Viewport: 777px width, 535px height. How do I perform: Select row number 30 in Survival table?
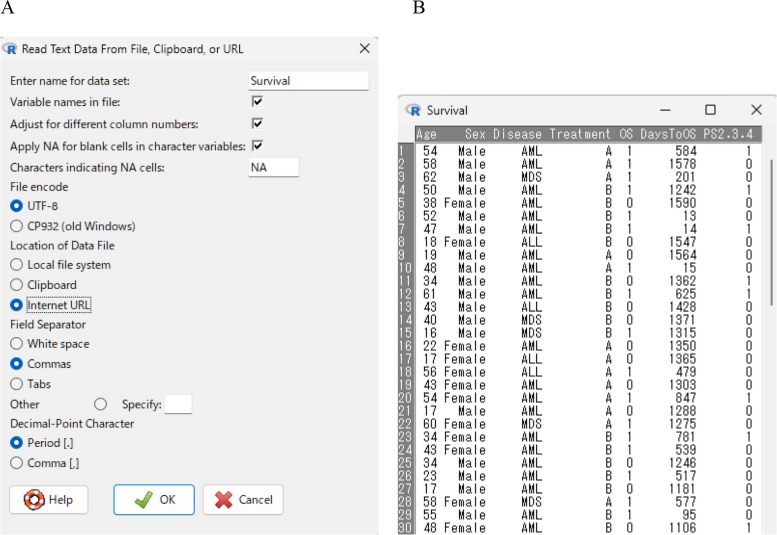(405, 528)
